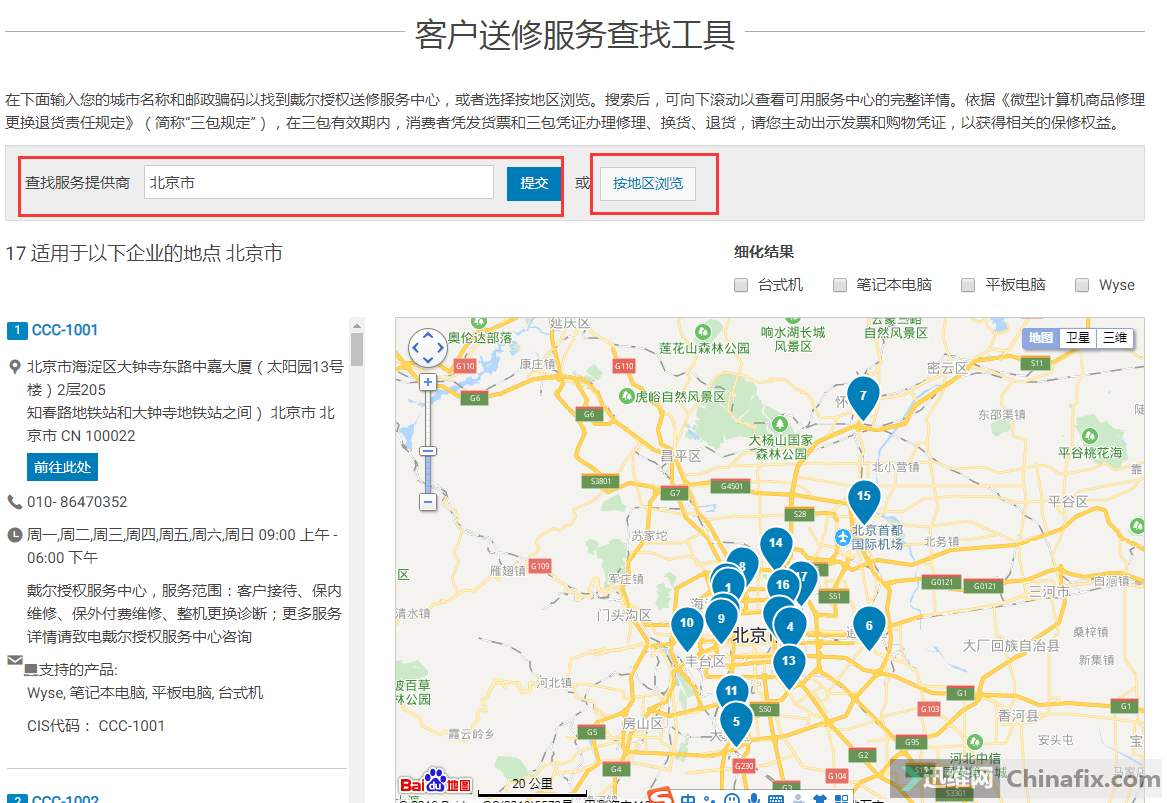Open the CCC-1001 result link
This screenshot has height=803, width=1167.
[65, 330]
